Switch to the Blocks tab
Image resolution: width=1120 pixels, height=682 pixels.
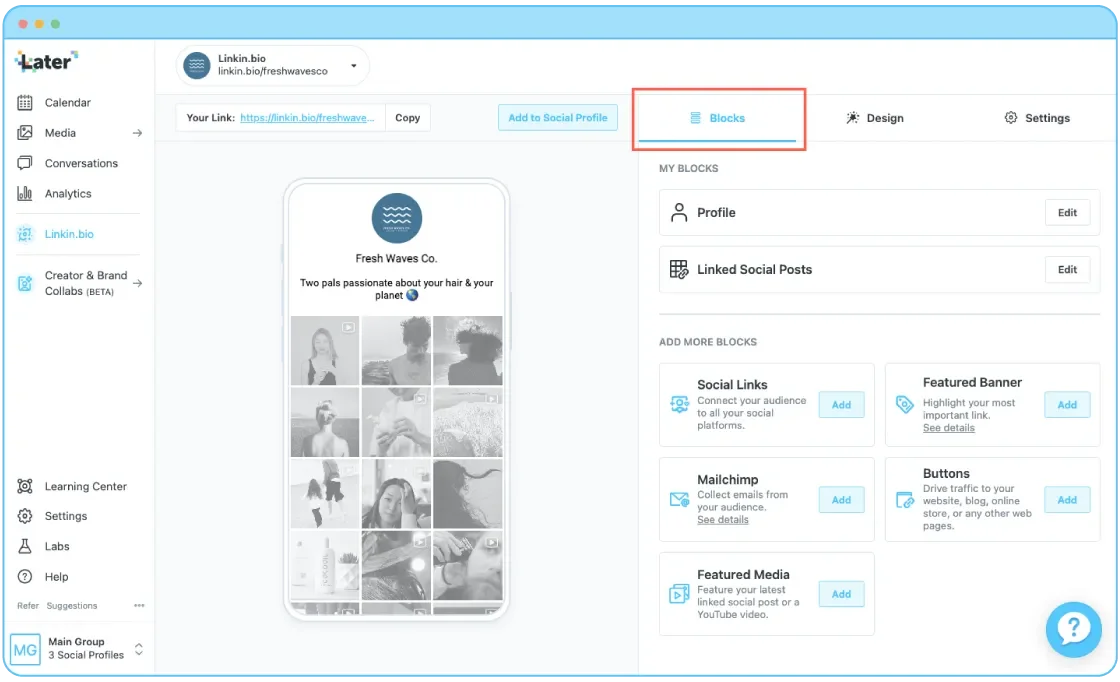[717, 118]
